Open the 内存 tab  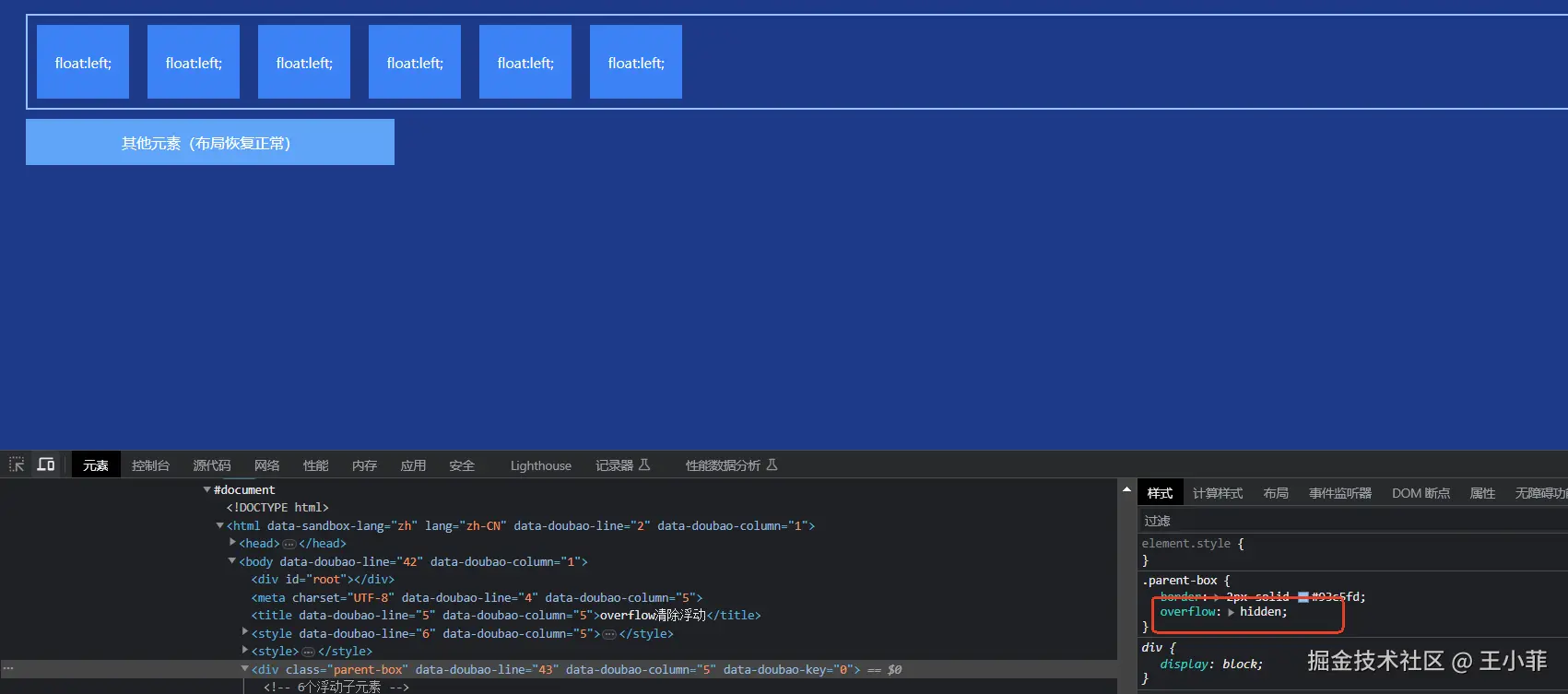364,465
